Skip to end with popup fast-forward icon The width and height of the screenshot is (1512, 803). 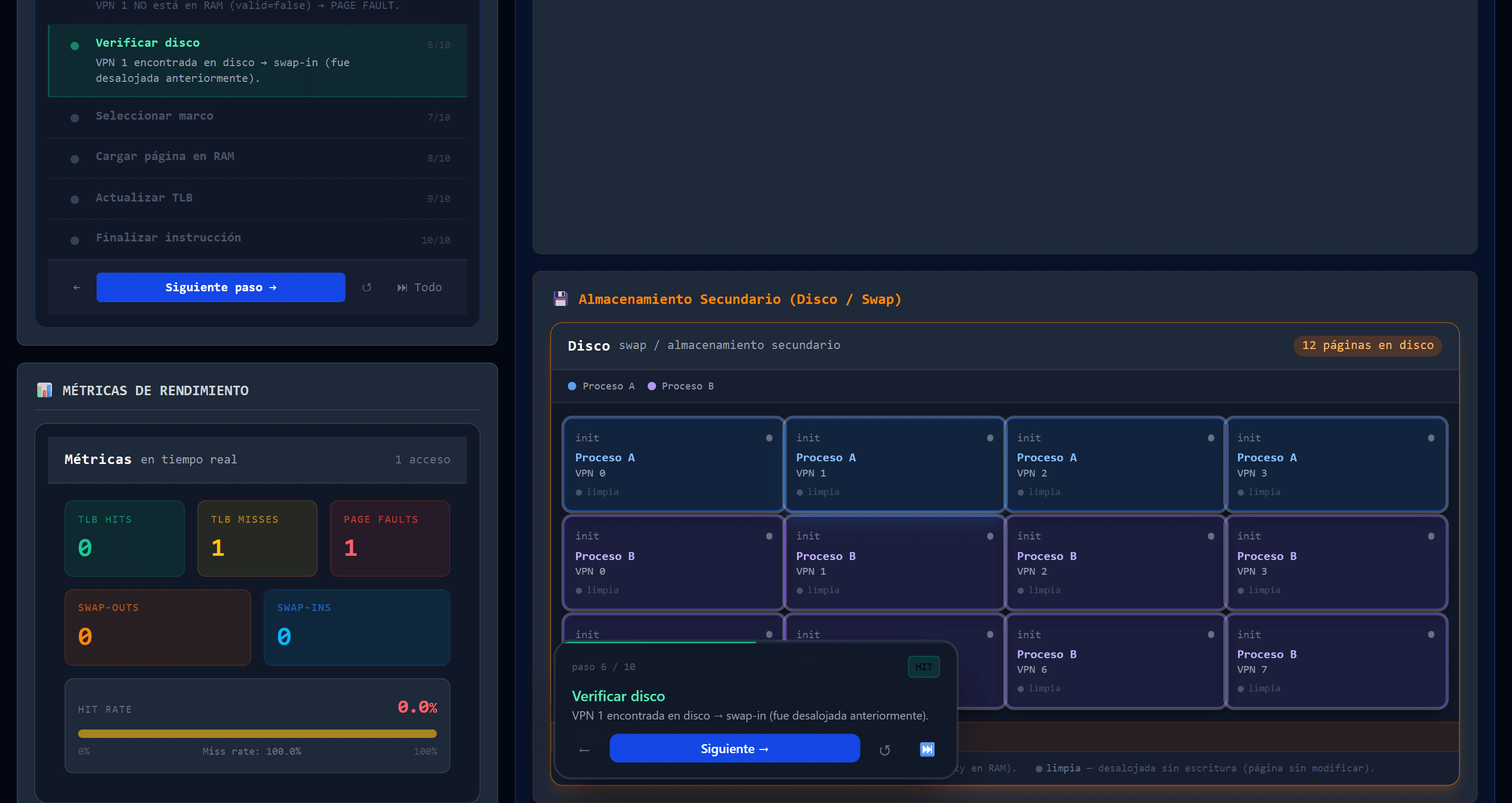coord(927,749)
